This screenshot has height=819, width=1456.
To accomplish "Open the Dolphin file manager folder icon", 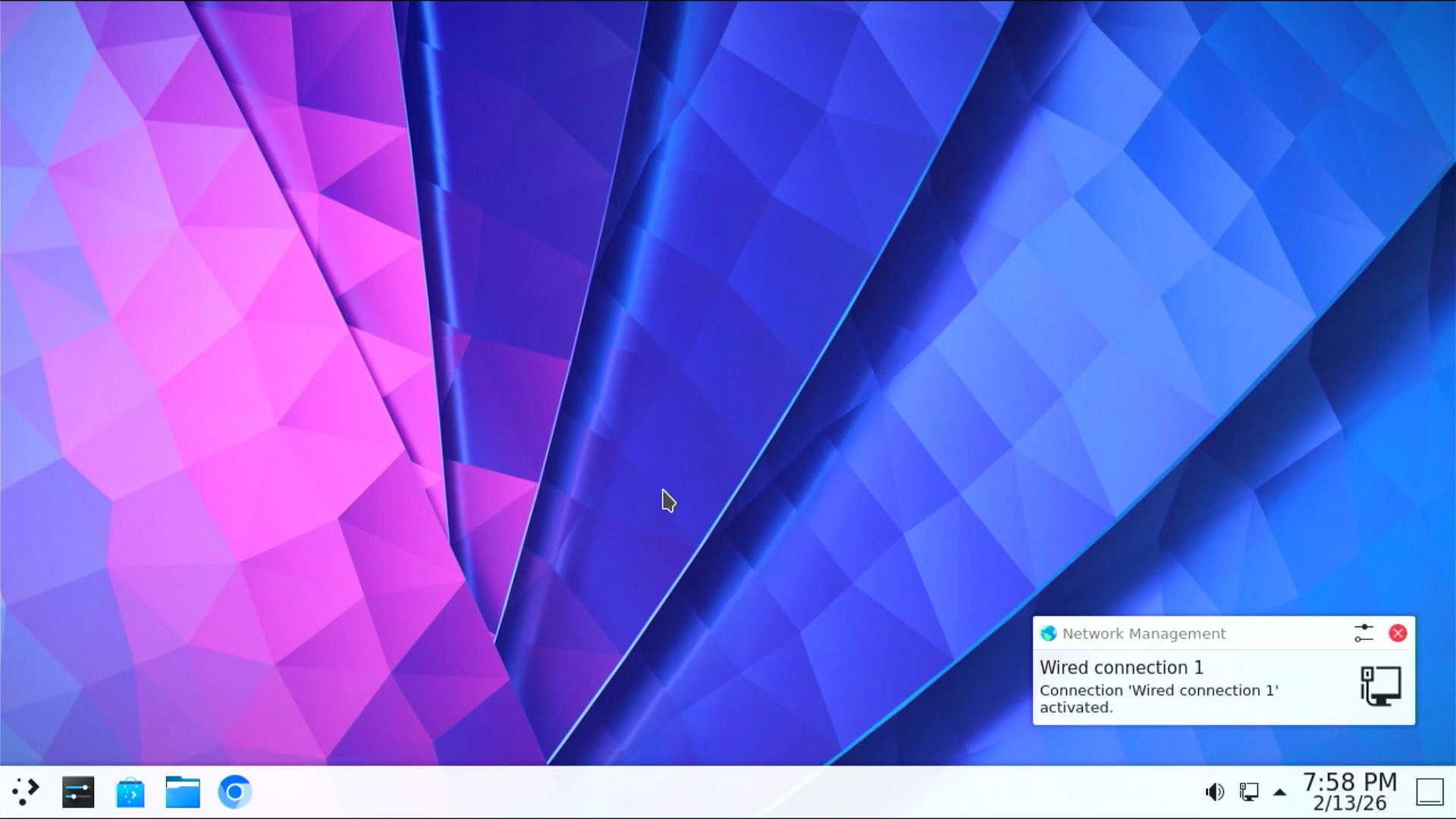I will pos(183,792).
